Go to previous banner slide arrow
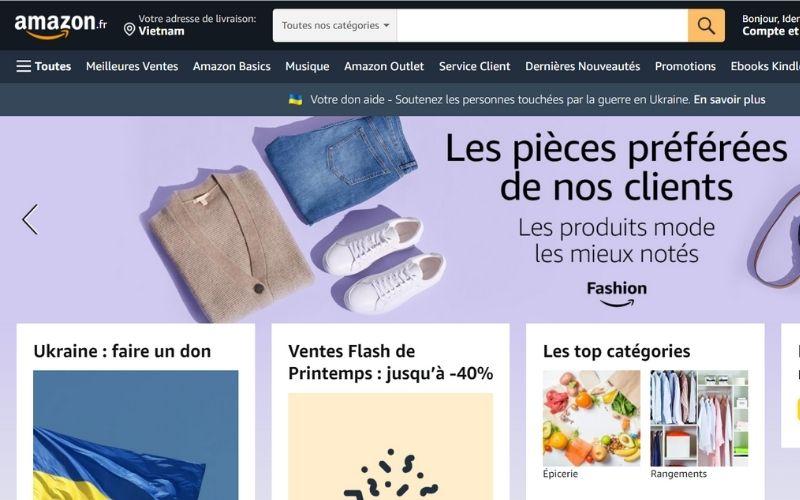The height and width of the screenshot is (500, 800). click(30, 219)
